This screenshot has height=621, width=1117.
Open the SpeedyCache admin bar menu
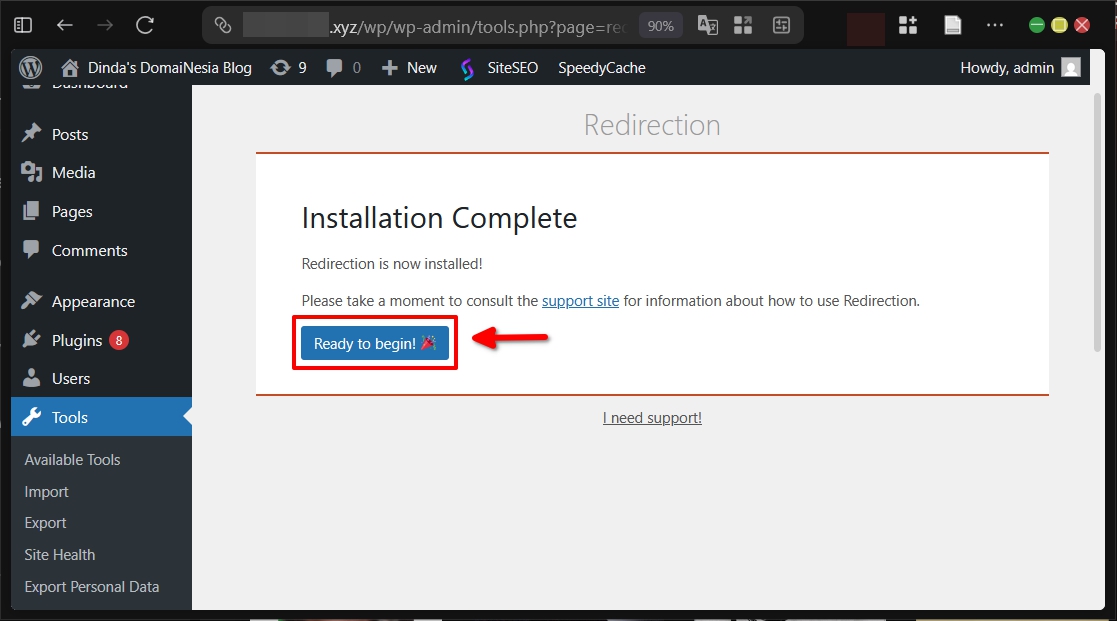tap(601, 67)
